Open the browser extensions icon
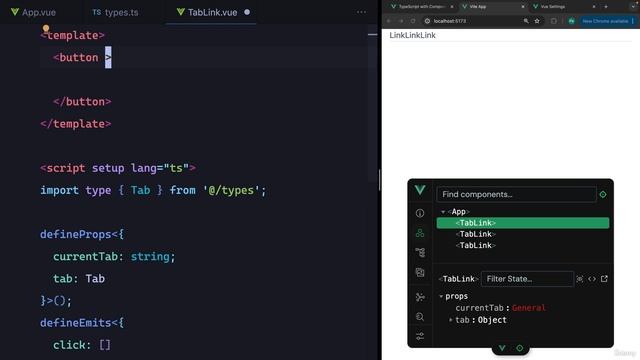Image resolution: width=640 pixels, height=360 pixels. [554, 21]
